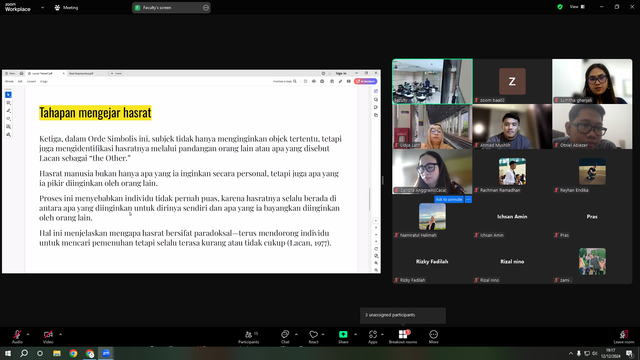Open Menu in shared Acrobat window
The image size is (640, 360).
[x=10, y=73]
